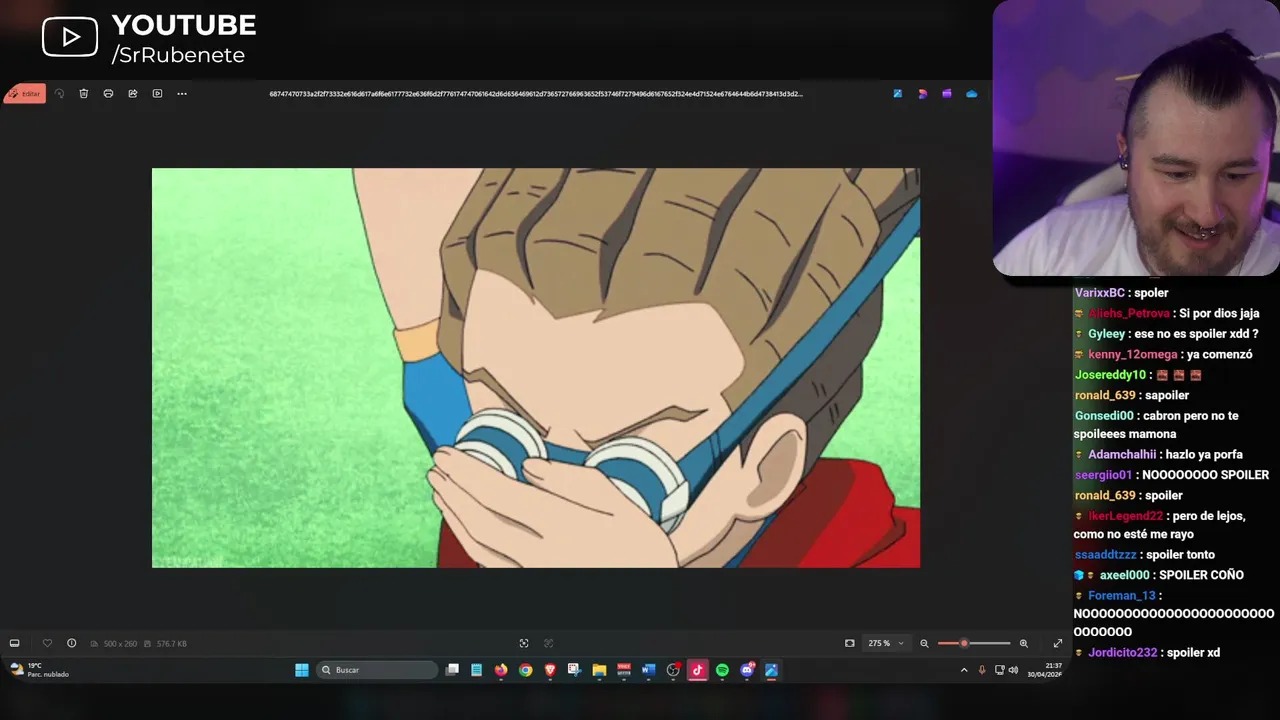Viewport: 1280px width, 720px height.
Task: Open the clock showing 21:37
Action: click(1045, 670)
